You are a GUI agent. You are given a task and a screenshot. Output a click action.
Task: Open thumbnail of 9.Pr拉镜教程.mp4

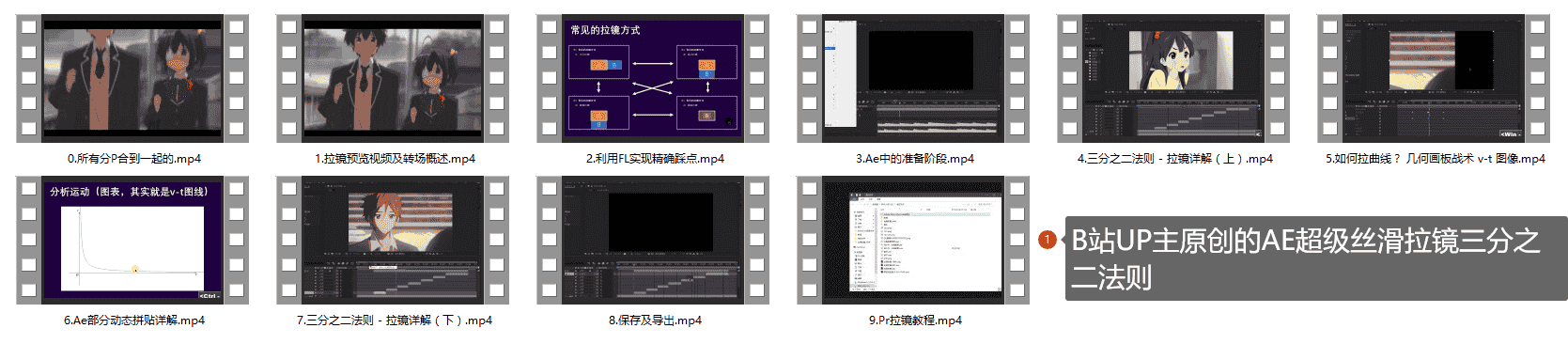913,240
